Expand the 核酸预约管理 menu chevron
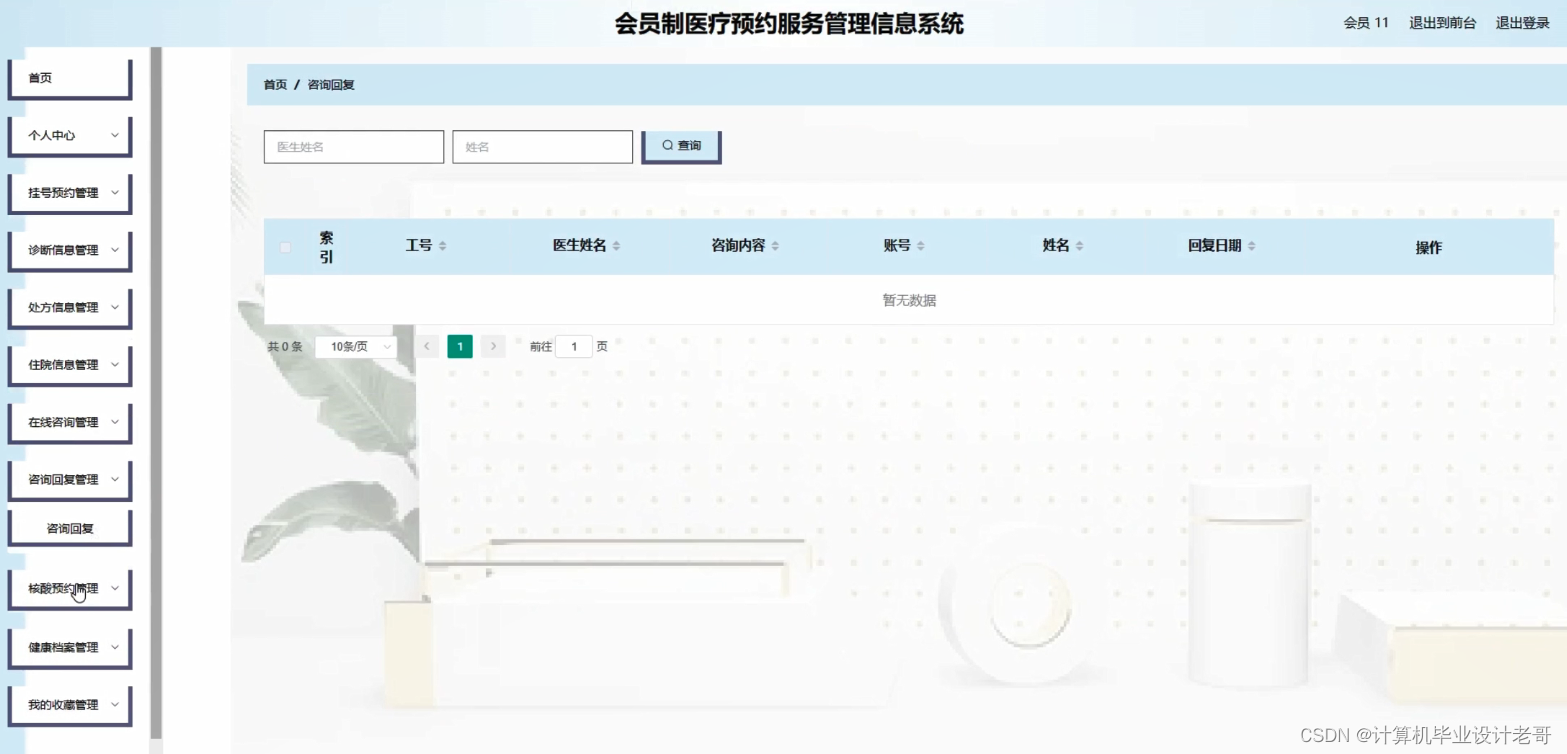The height and width of the screenshot is (754, 1567). point(114,588)
